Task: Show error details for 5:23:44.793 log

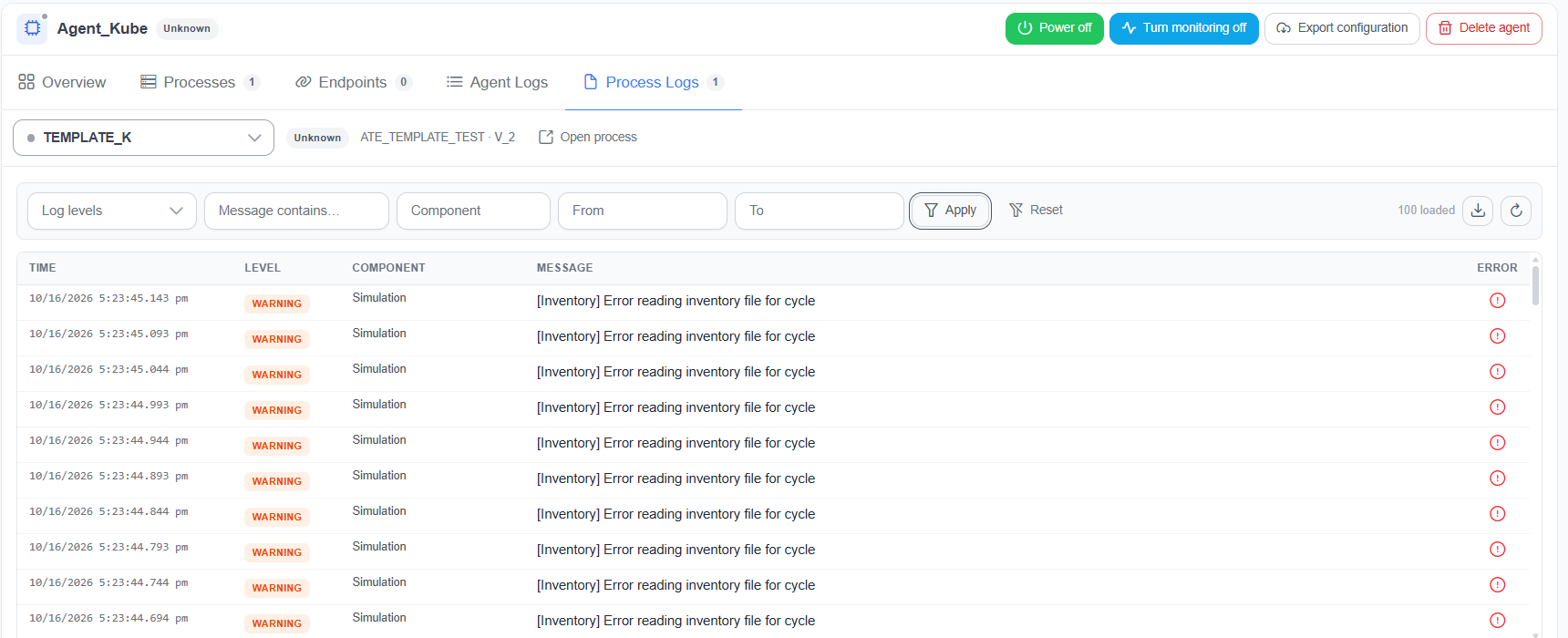Action: coord(1497,550)
